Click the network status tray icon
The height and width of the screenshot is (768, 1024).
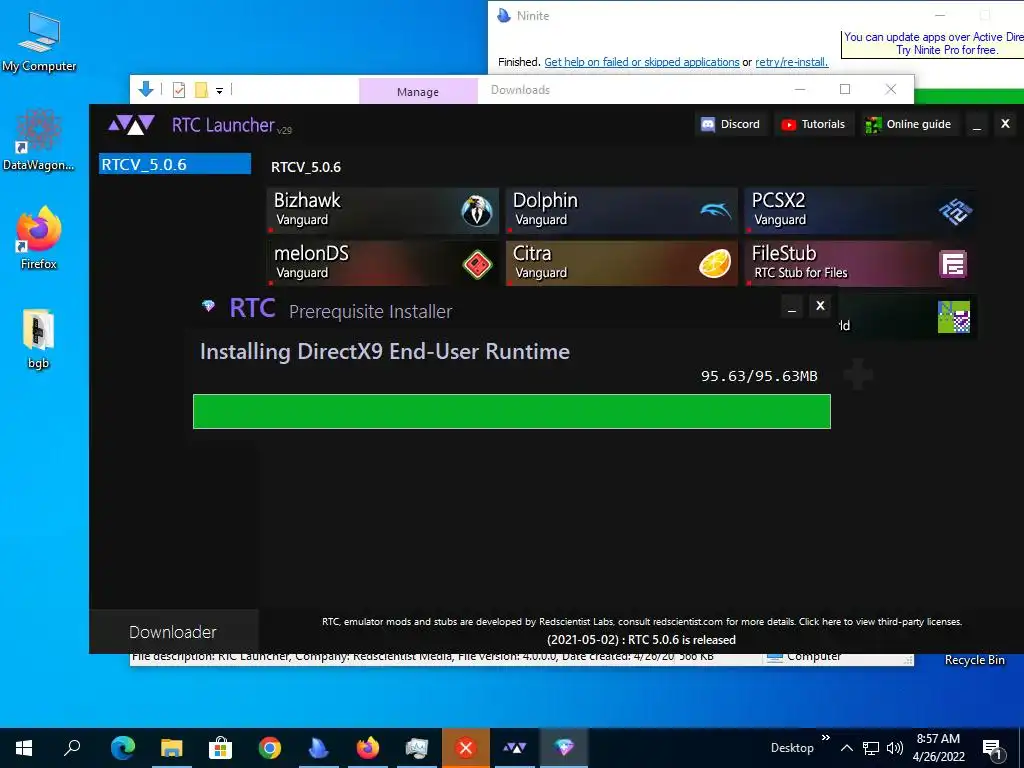click(871, 748)
